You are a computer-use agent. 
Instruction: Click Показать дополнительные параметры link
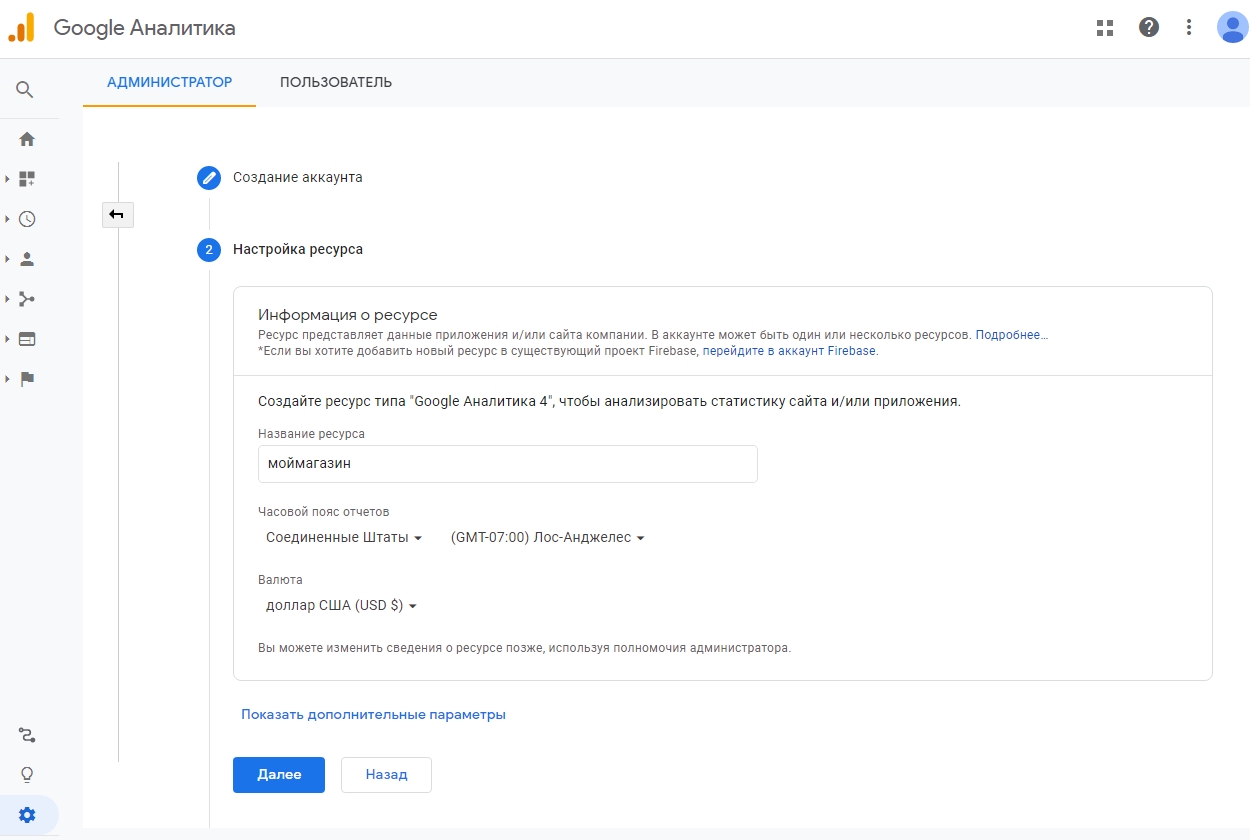[373, 715]
